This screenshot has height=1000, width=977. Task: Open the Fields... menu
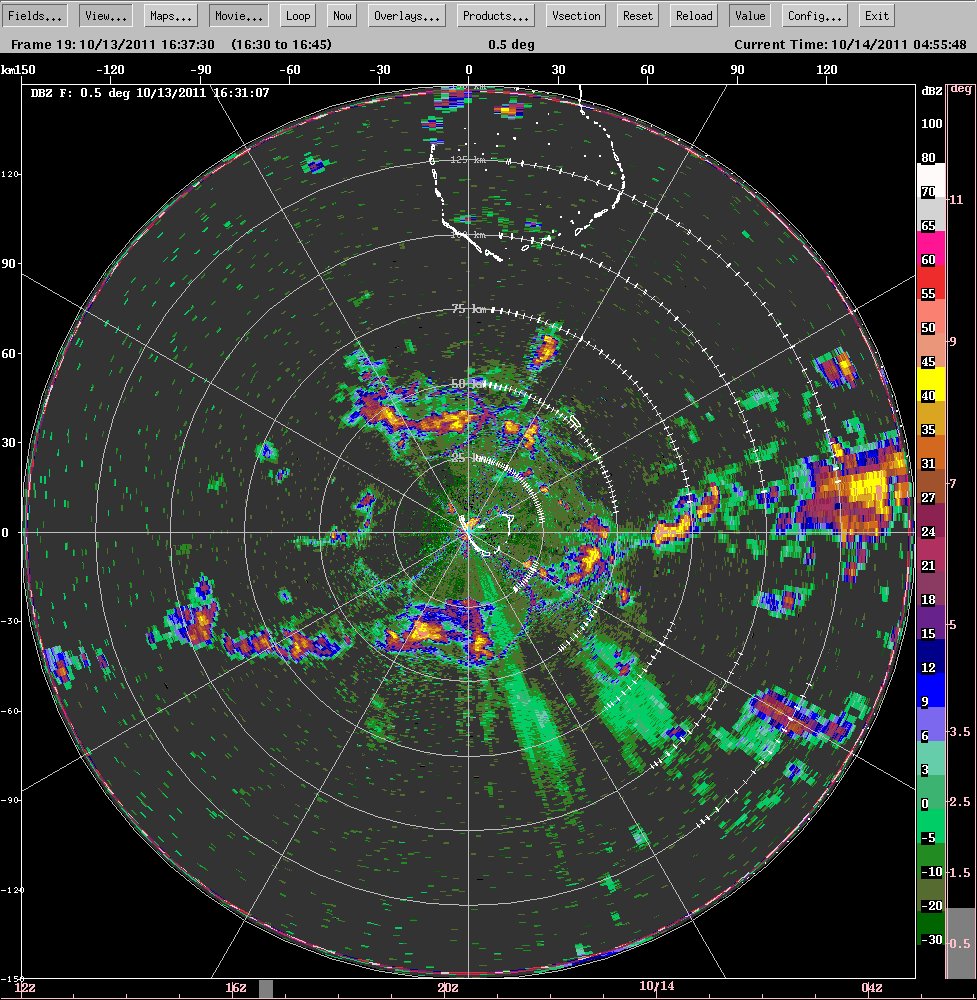pyautogui.click(x=35, y=16)
